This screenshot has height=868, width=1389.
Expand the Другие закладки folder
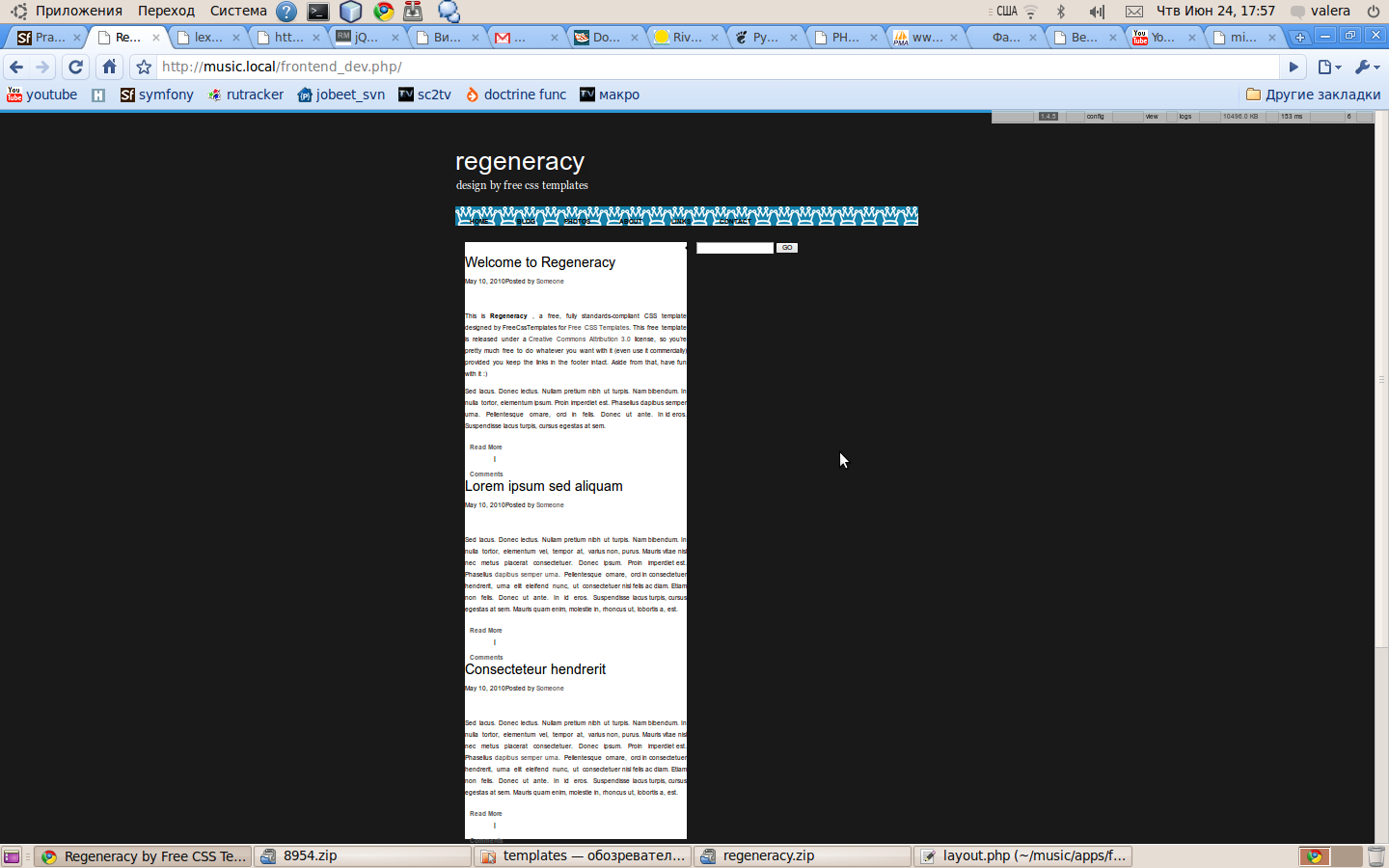(1313, 95)
